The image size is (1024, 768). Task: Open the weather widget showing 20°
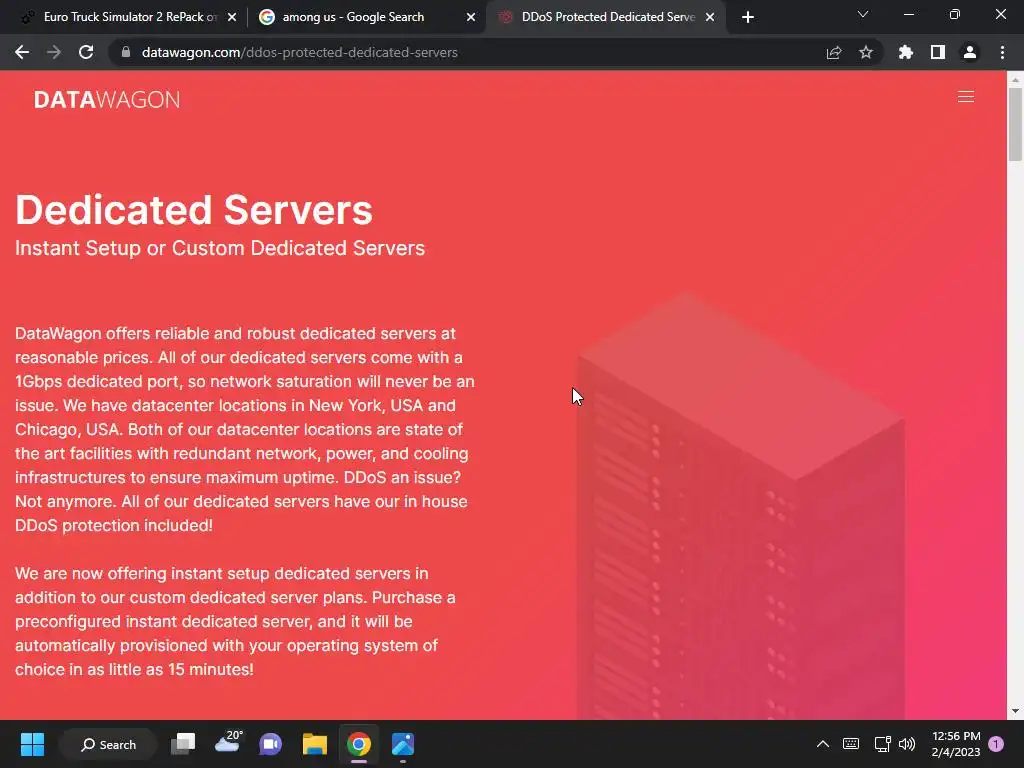click(x=228, y=743)
